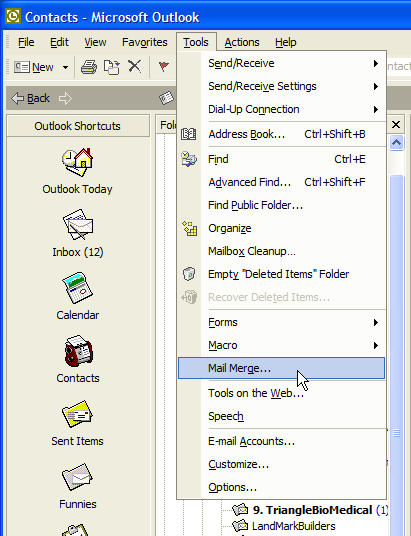Open the Calendar shortcut icon

pos(78,287)
